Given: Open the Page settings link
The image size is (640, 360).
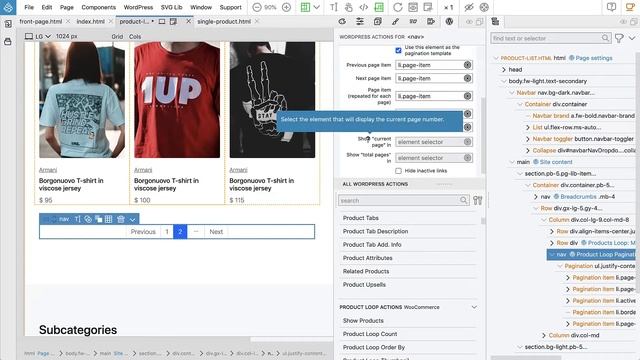Looking at the screenshot, I should click(594, 58).
